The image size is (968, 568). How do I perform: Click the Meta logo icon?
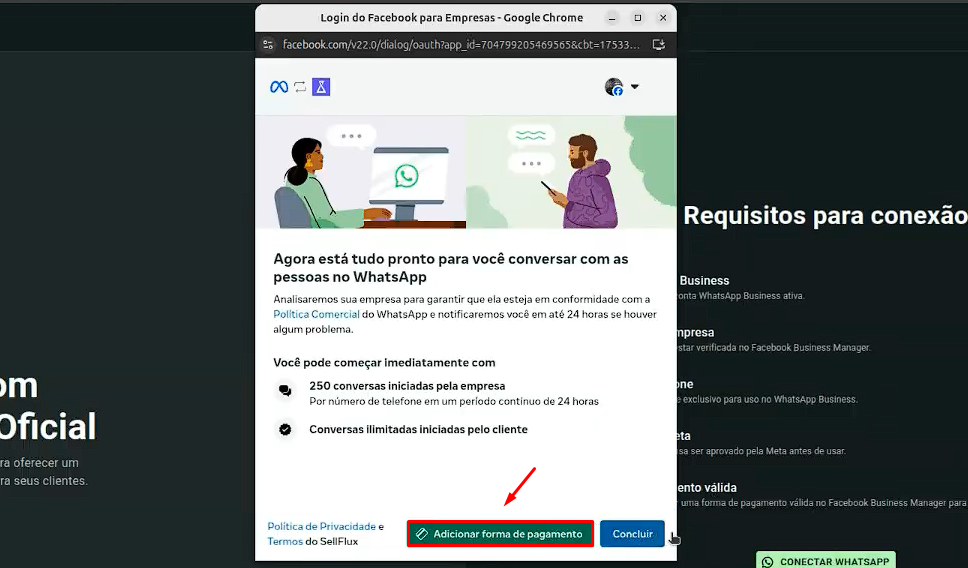coord(279,87)
